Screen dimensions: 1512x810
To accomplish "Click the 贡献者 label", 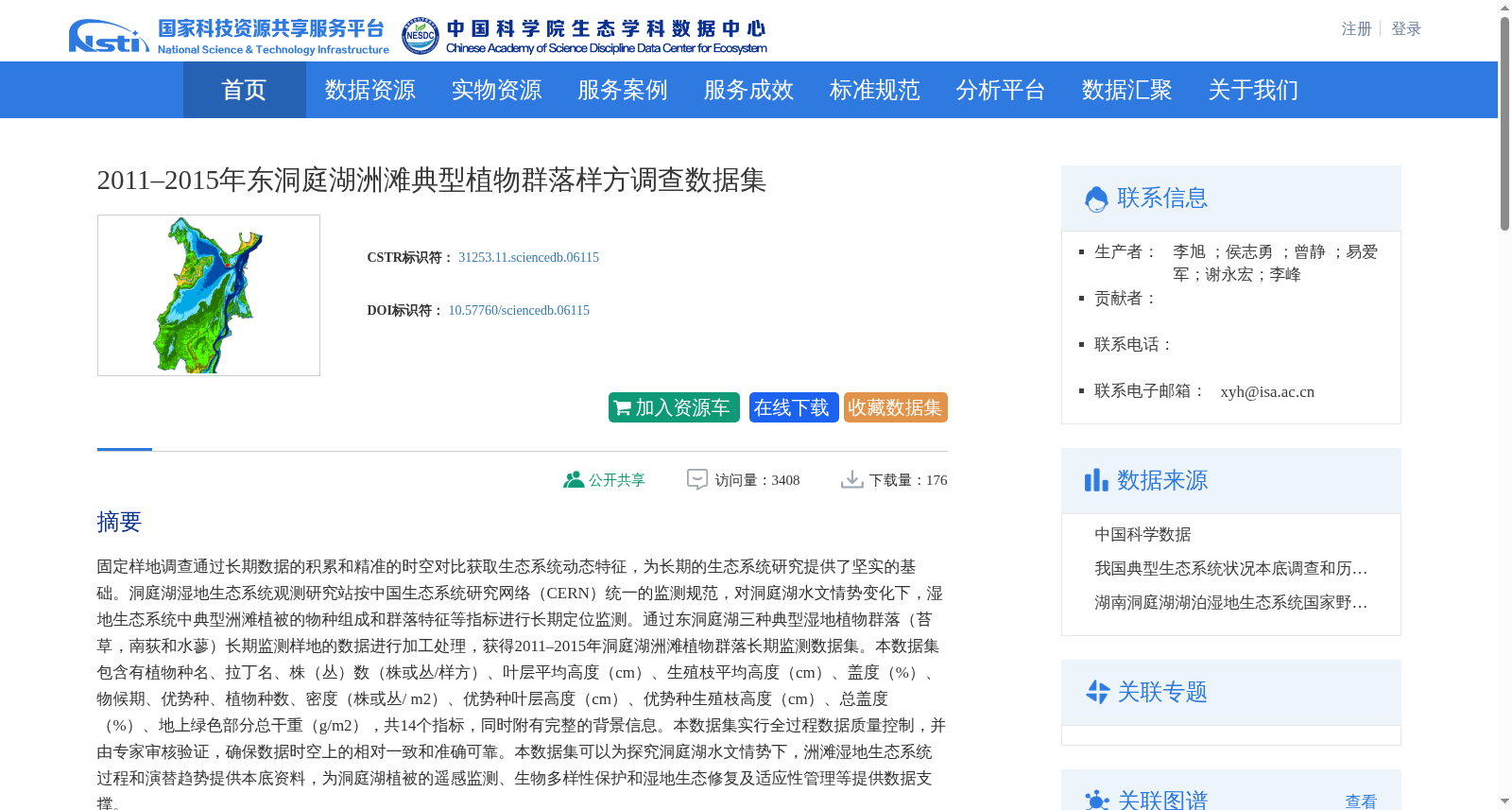I will coord(1126,298).
